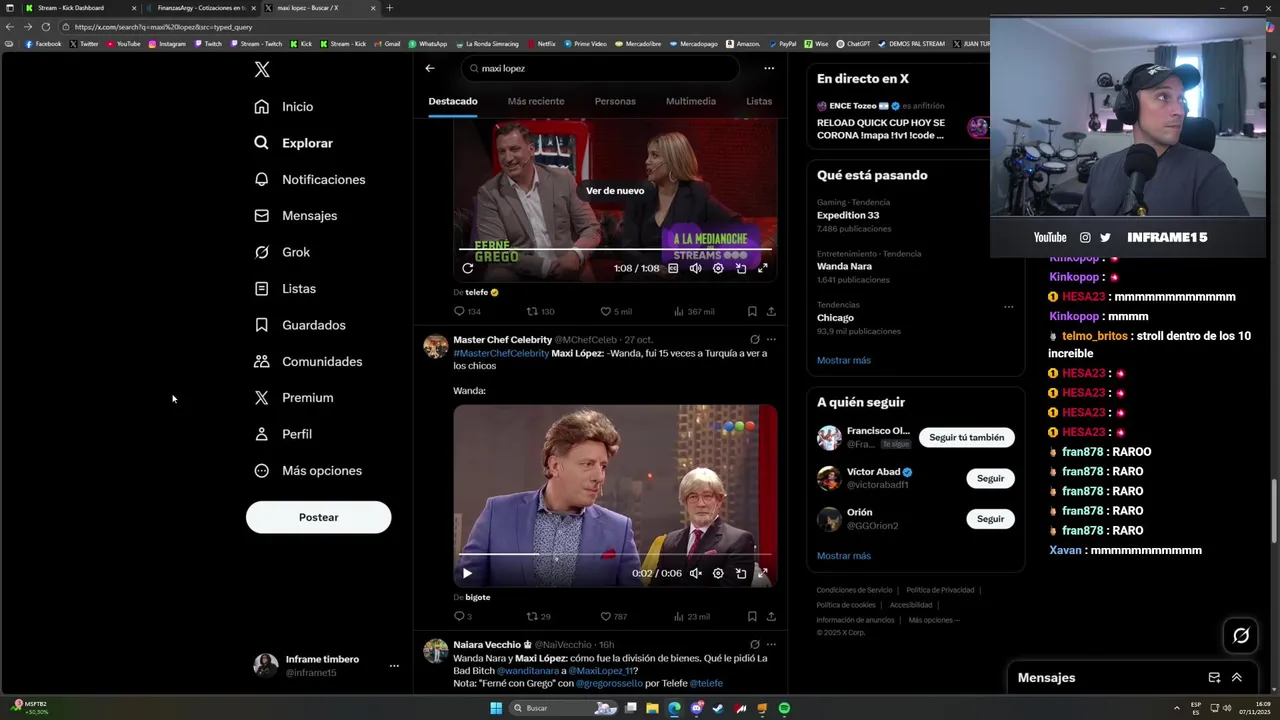Replay the telefe video
Screen dimensions: 1280x720
click(467, 268)
